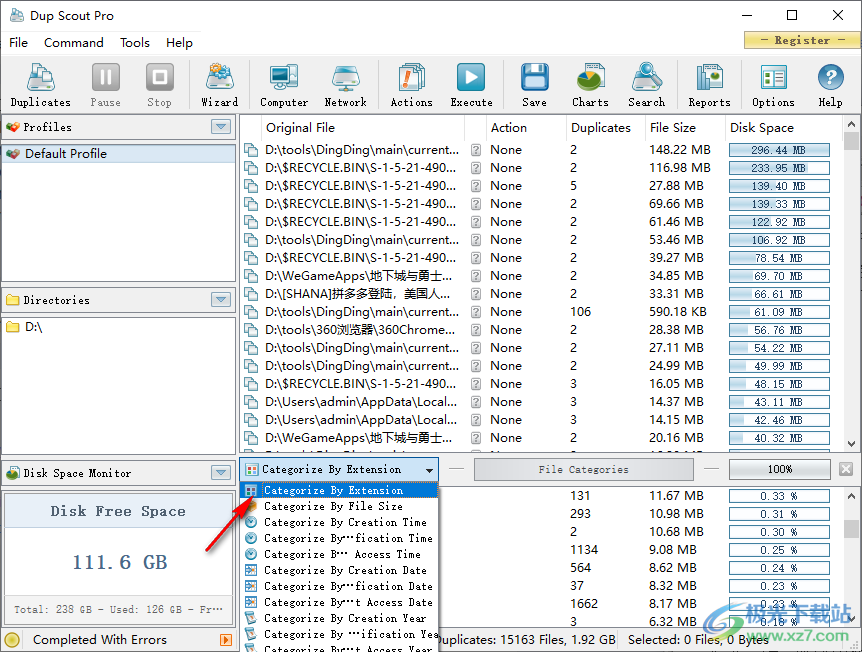862x652 pixels.
Task: Click the file icon in the 34.85 MB row
Action: (x=251, y=276)
